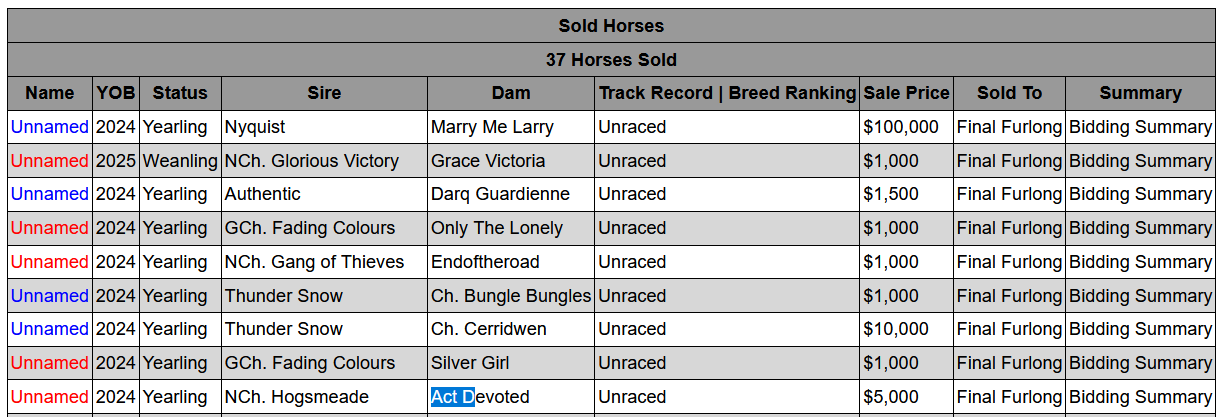
Task: Click the Dam column header
Action: tap(511, 93)
